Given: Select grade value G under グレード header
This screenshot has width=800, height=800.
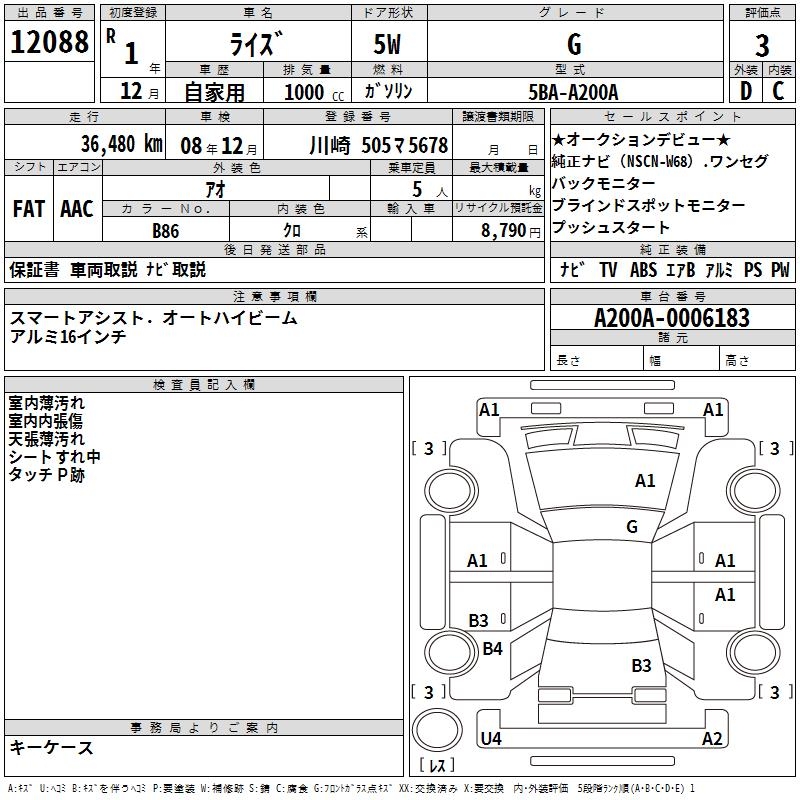Looking at the screenshot, I should point(574,44).
